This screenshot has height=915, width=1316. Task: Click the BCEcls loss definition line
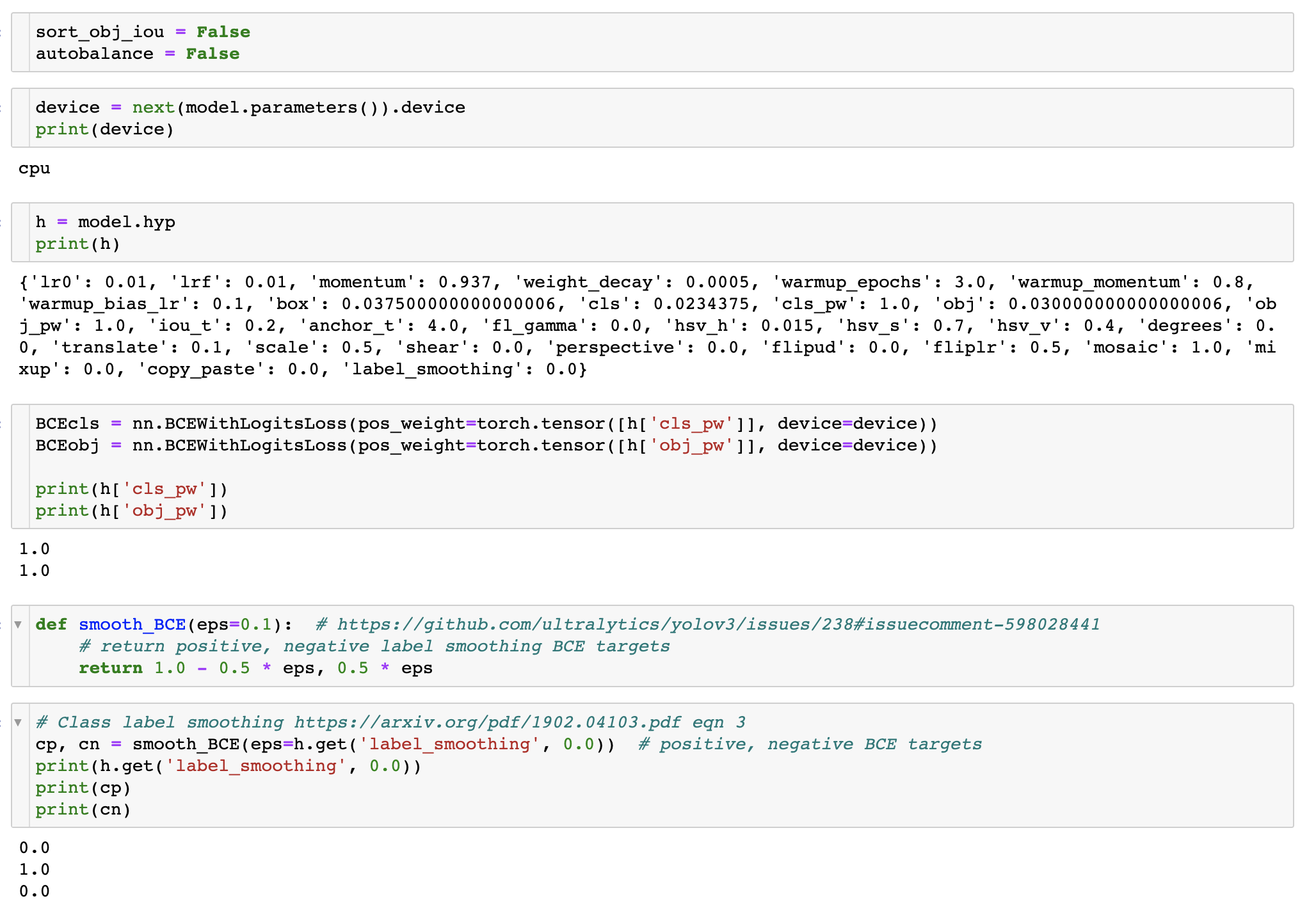pyautogui.click(x=486, y=424)
